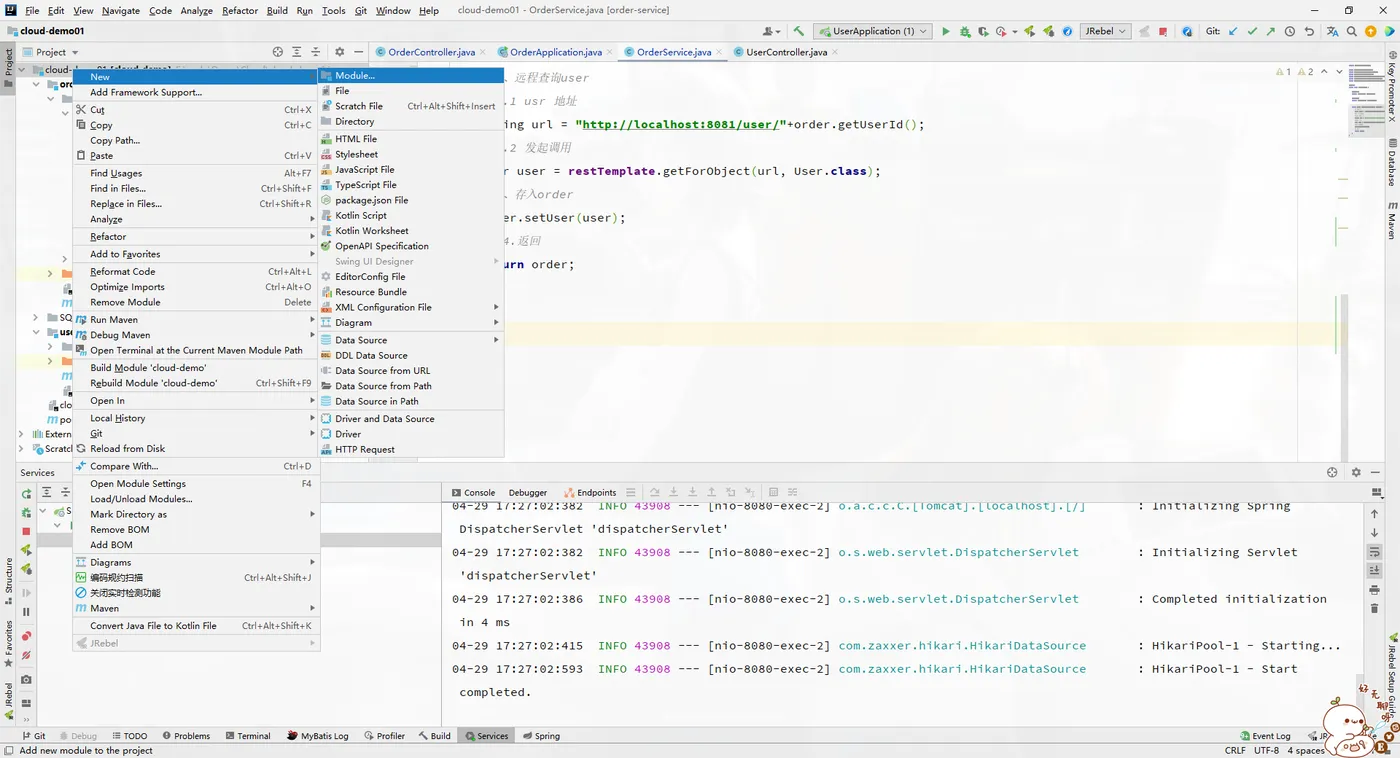The height and width of the screenshot is (758, 1400).
Task: Click the print icon beside the console output
Action: point(1375,590)
